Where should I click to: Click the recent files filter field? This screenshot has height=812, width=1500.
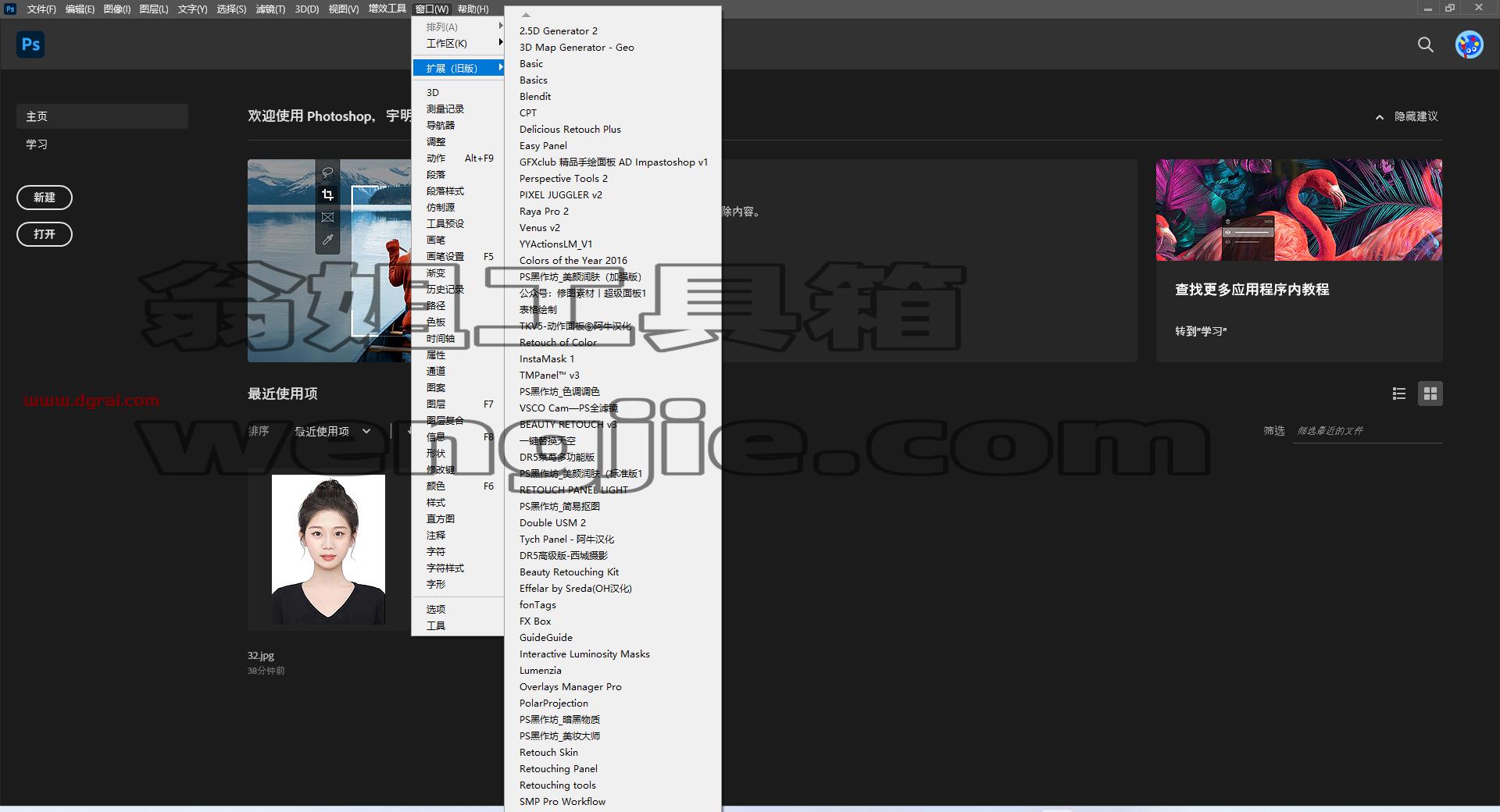pyautogui.click(x=1367, y=431)
